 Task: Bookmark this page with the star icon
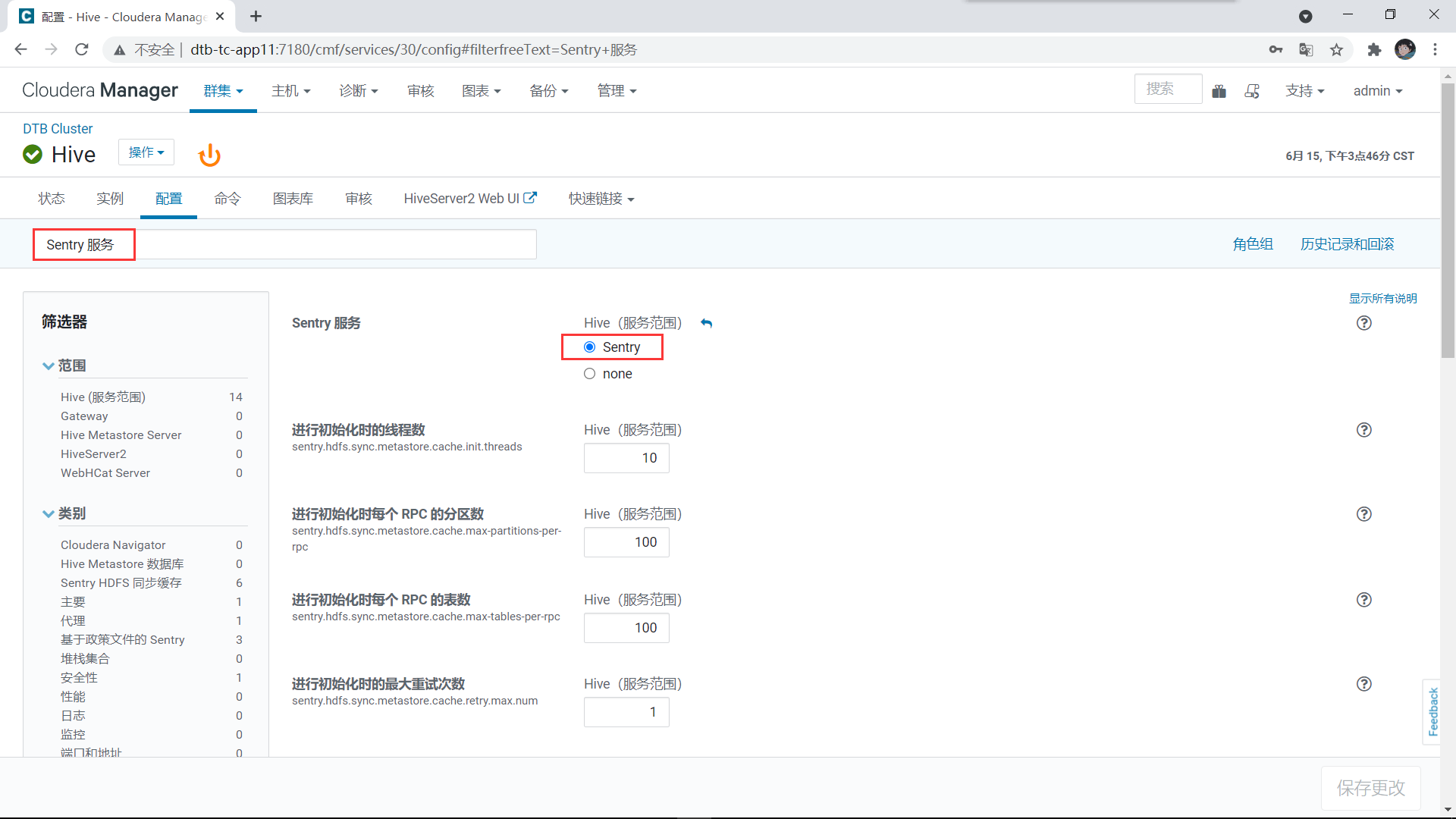(x=1336, y=49)
